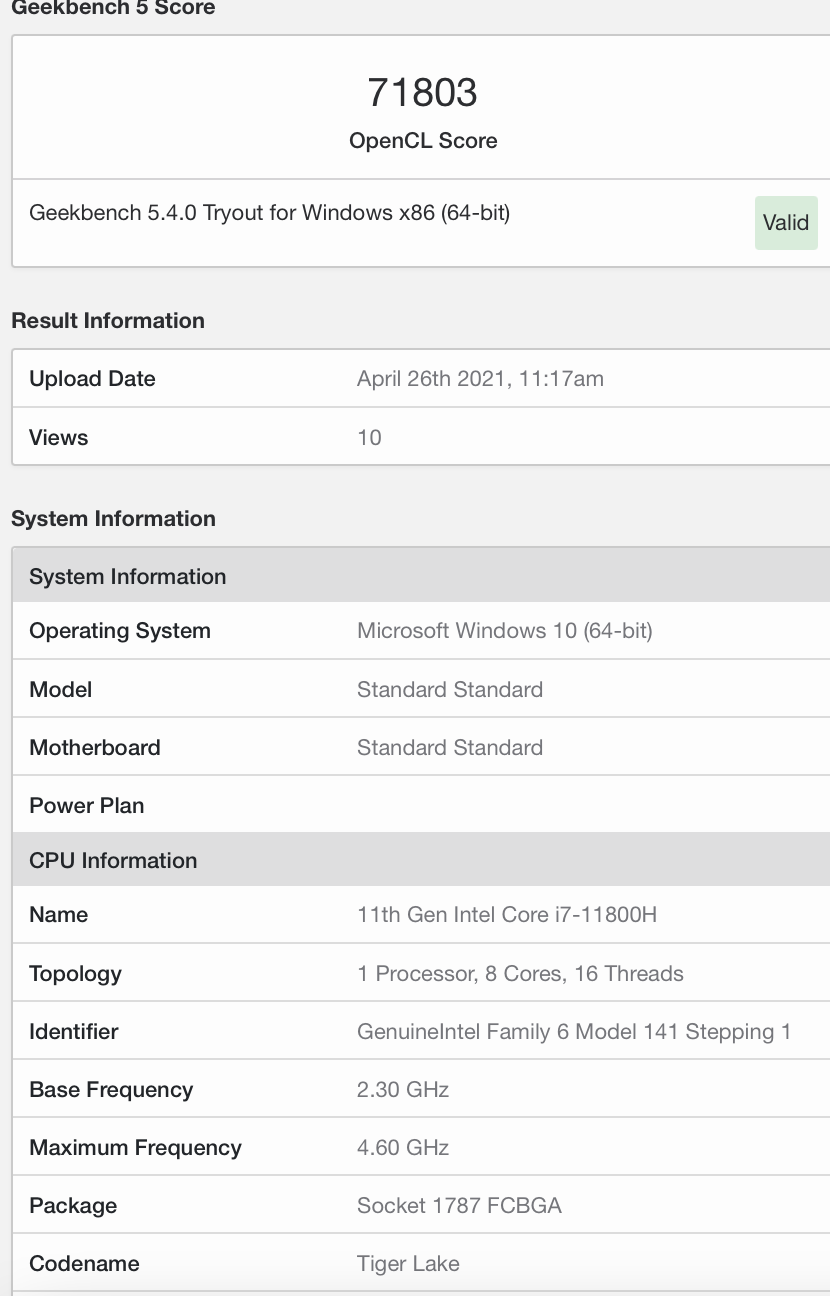Click the 71803 score number
830x1296 pixels.
click(x=423, y=93)
